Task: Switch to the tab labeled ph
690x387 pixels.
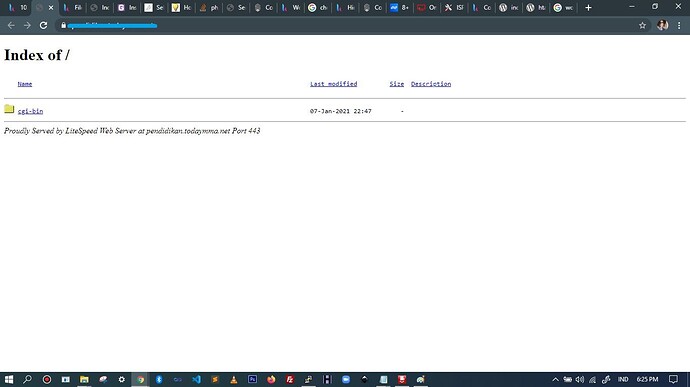Action: click(209, 7)
